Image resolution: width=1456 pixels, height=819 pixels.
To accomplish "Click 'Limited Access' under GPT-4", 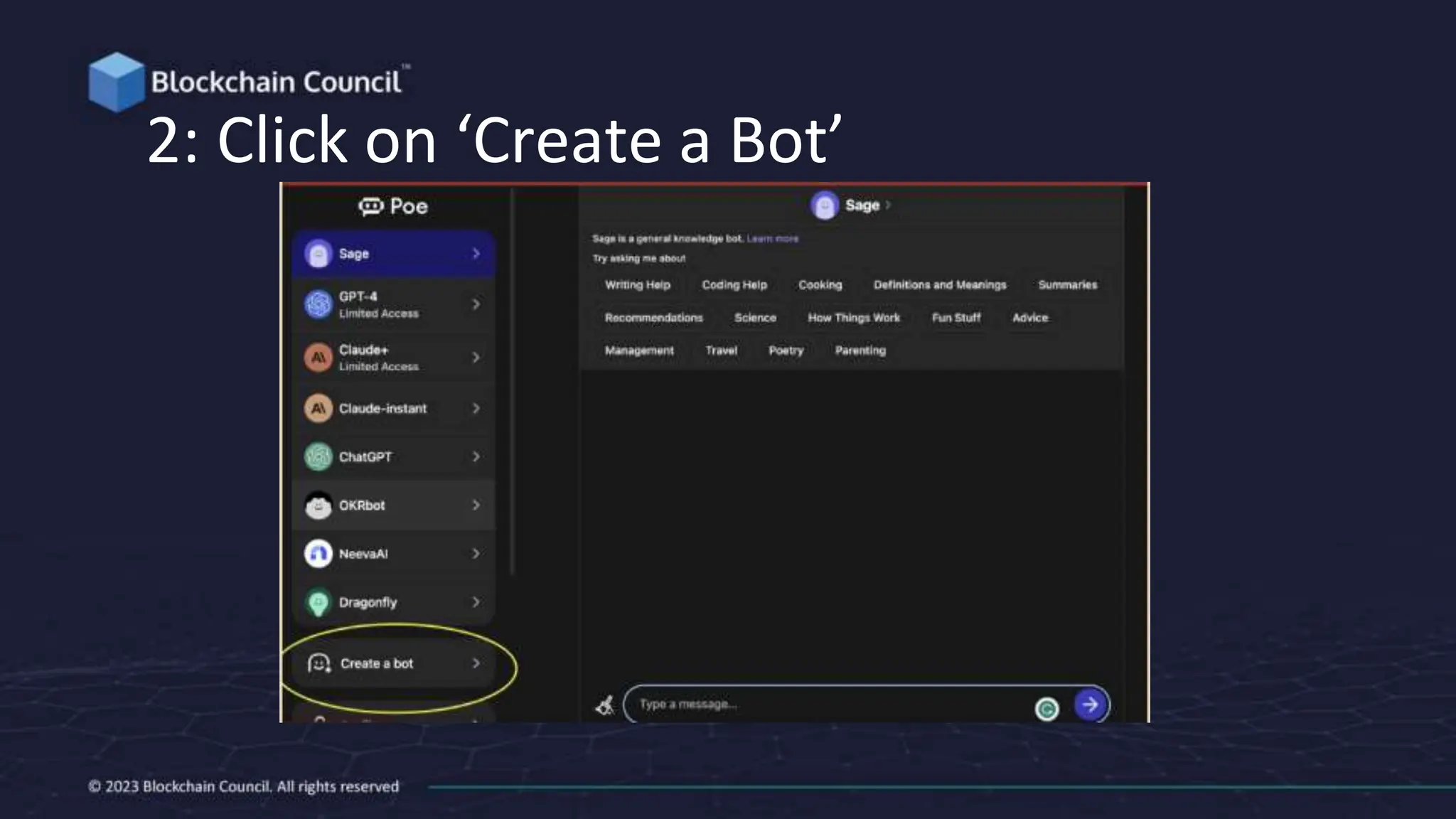I will (x=378, y=314).
